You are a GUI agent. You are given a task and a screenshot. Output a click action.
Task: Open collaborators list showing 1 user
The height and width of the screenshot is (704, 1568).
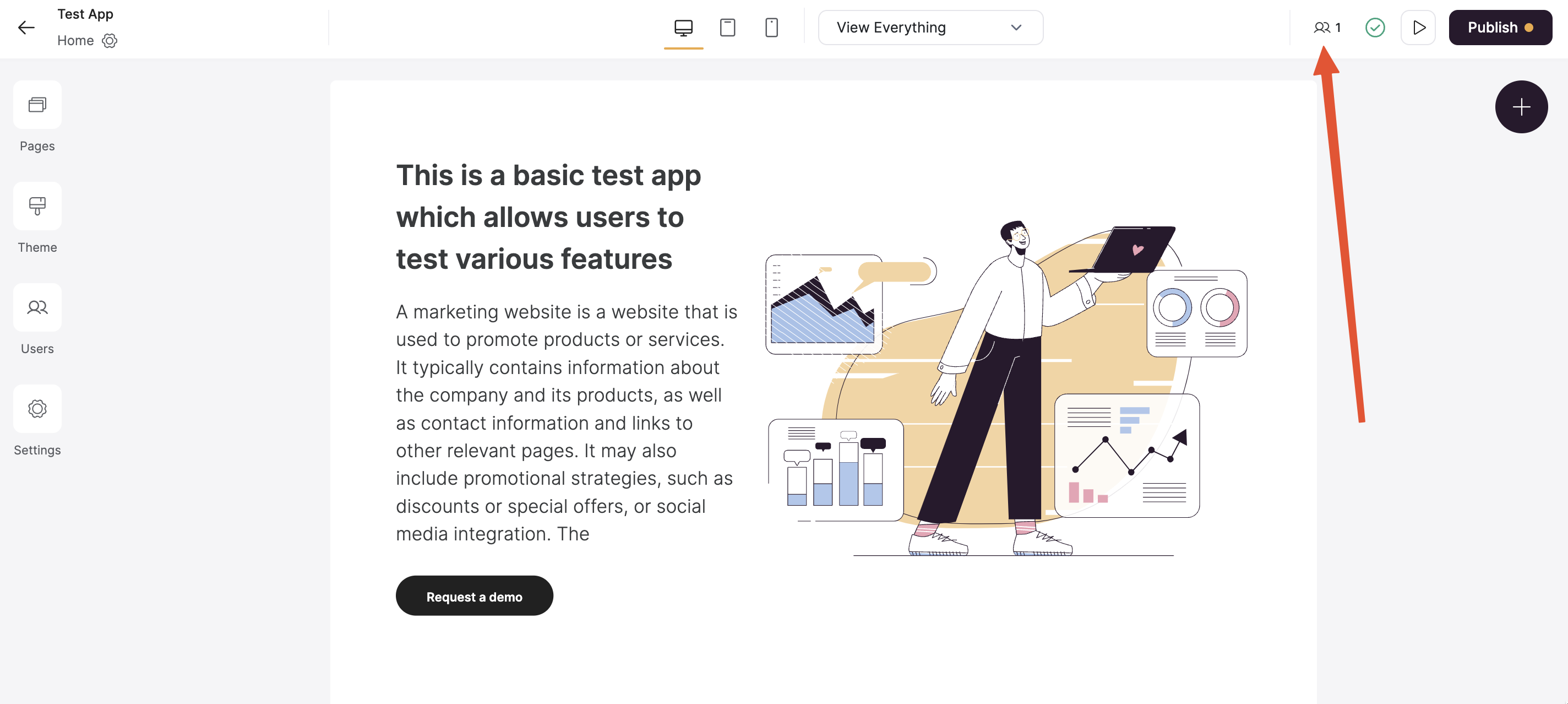pos(1327,28)
